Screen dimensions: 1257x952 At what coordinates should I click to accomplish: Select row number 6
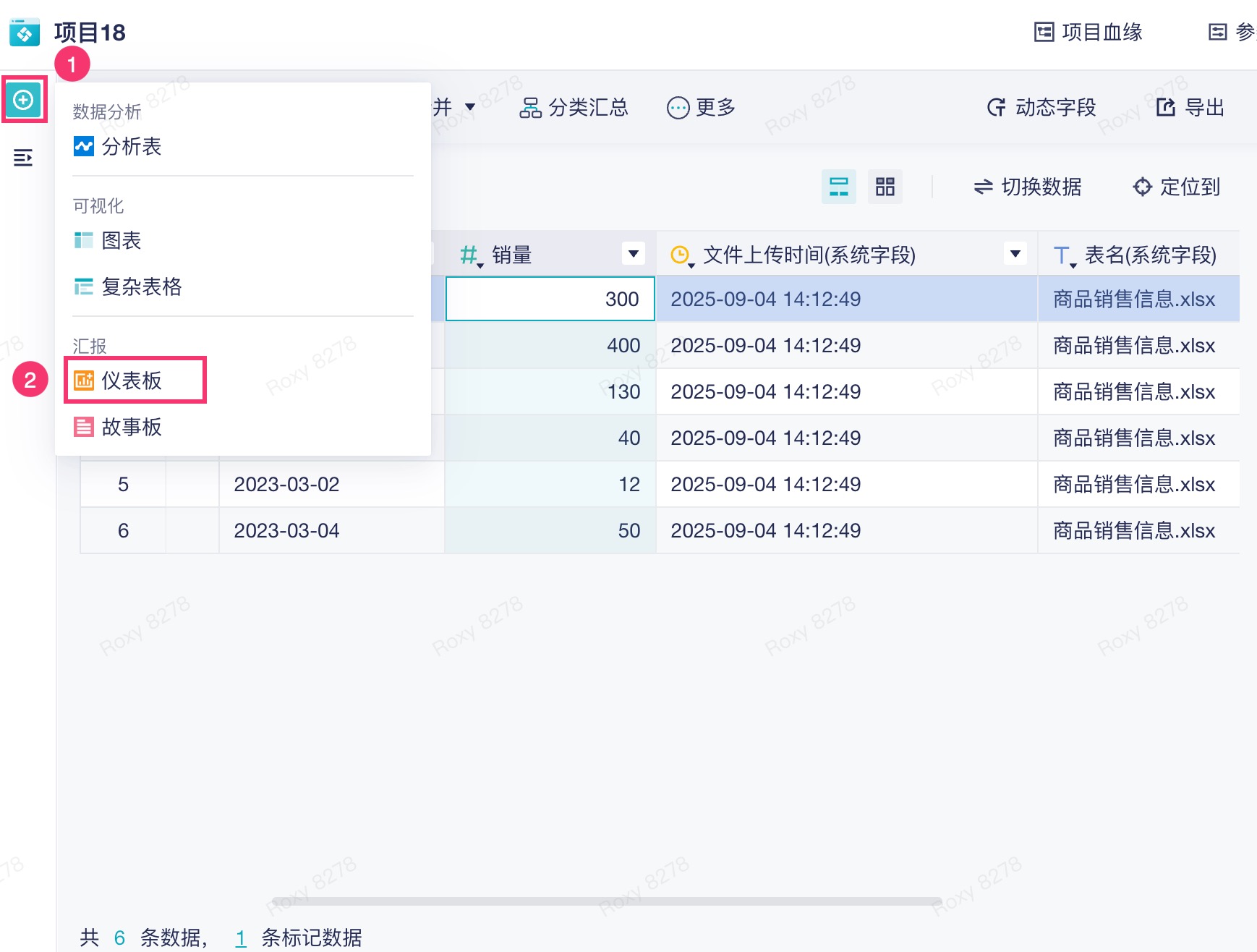[x=123, y=530]
